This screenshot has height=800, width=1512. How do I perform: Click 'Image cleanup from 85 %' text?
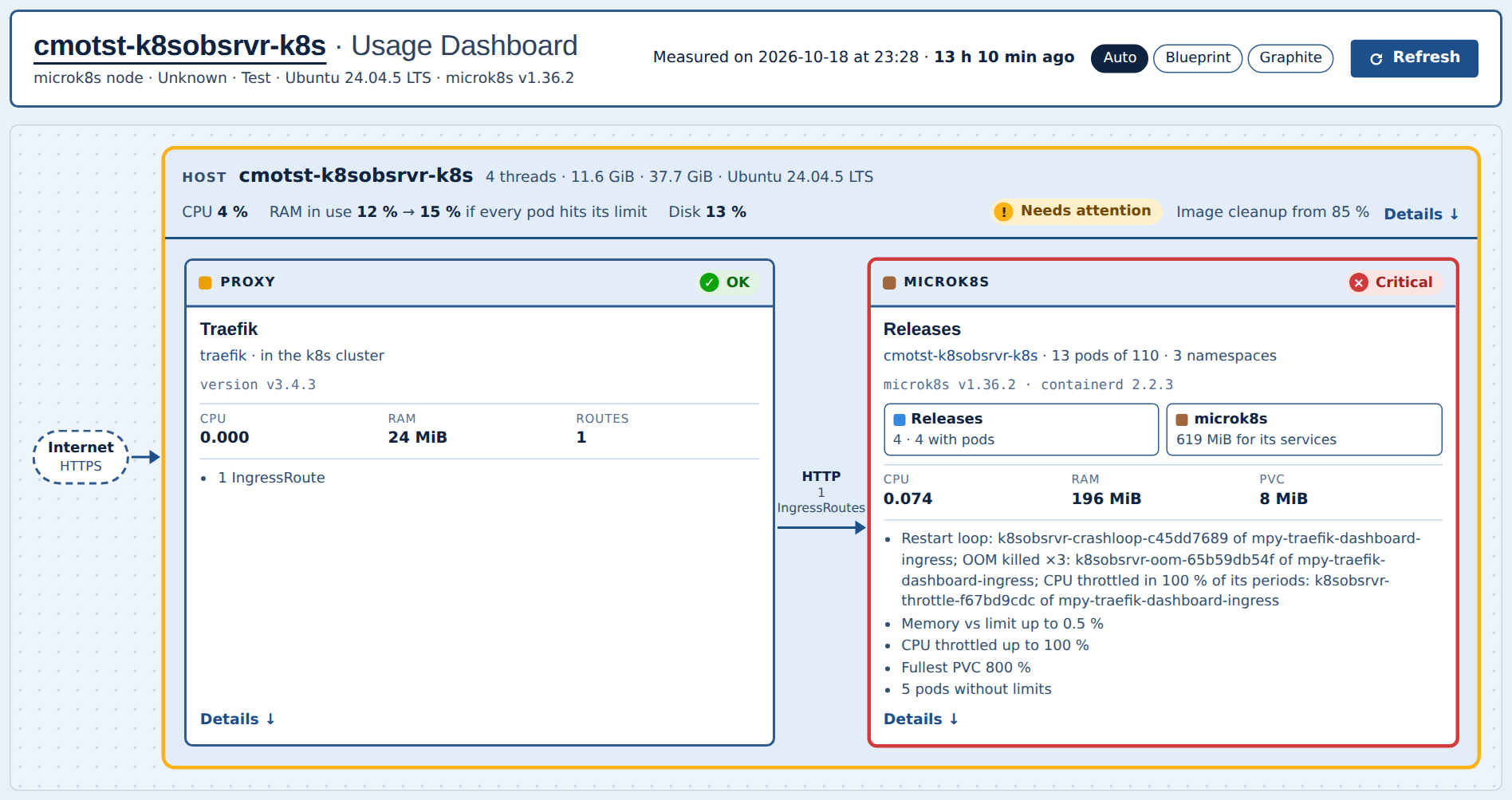click(1272, 211)
